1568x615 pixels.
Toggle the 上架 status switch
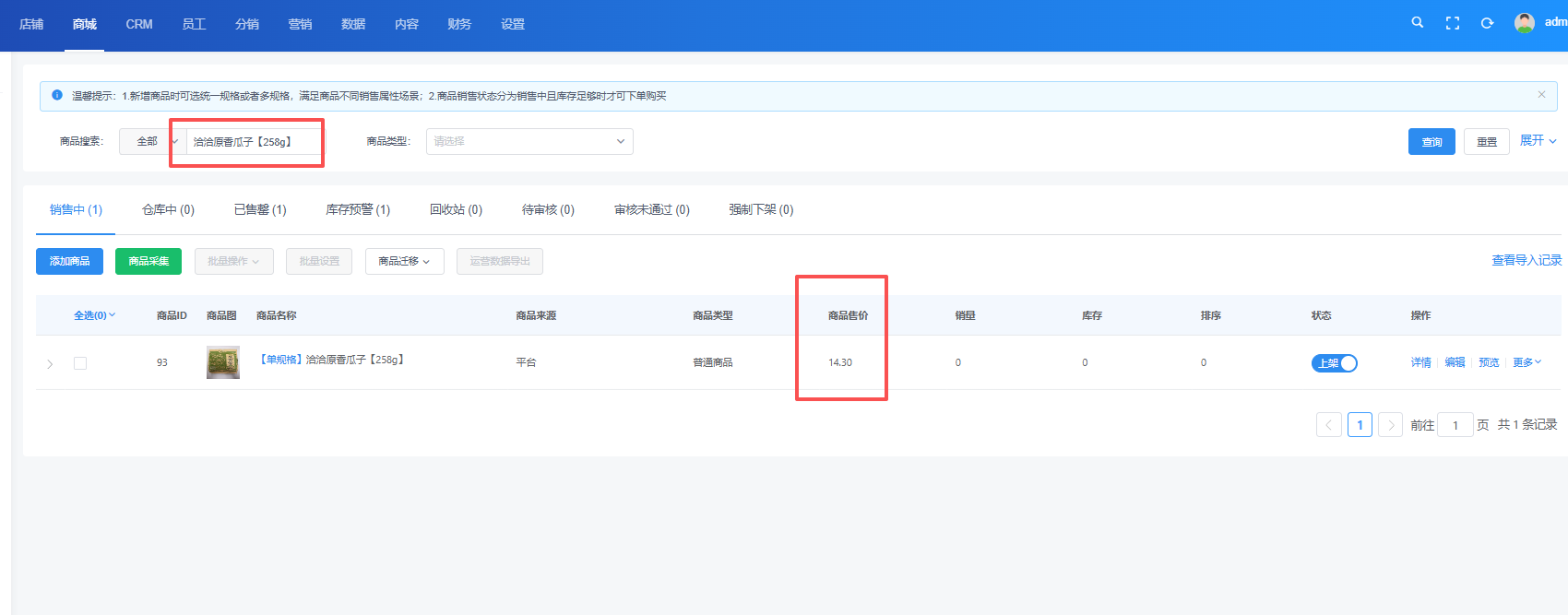pyautogui.click(x=1335, y=363)
